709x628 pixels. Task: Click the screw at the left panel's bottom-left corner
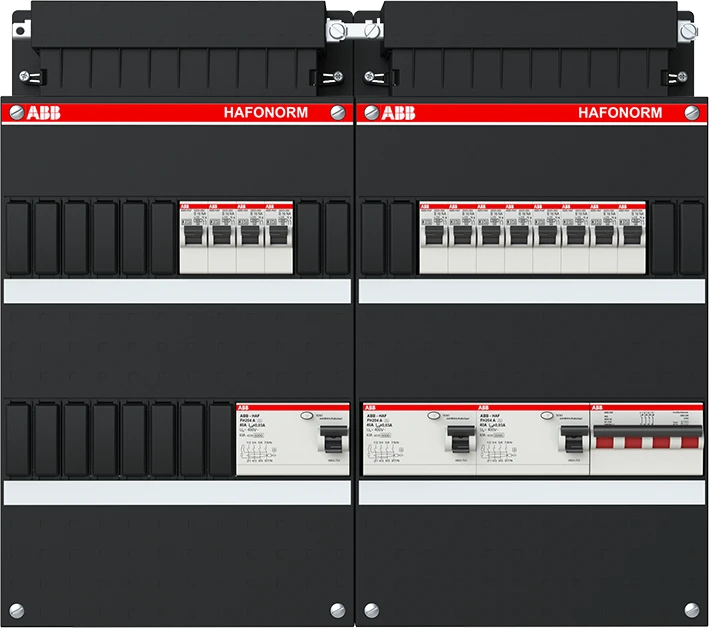tap(16, 606)
